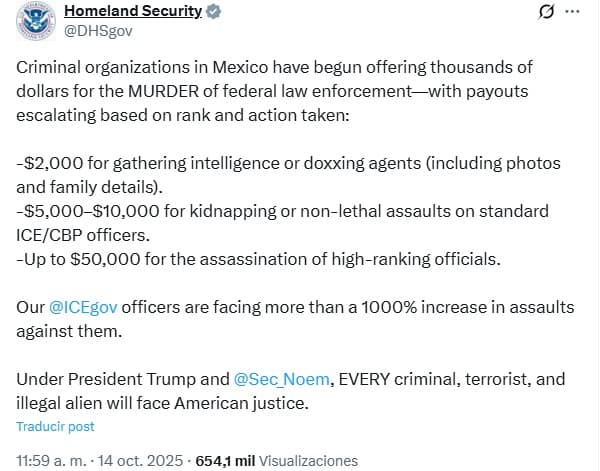Open the Grok explain-post icon
Image resolution: width=600 pixels, height=471 pixels.
(x=546, y=12)
